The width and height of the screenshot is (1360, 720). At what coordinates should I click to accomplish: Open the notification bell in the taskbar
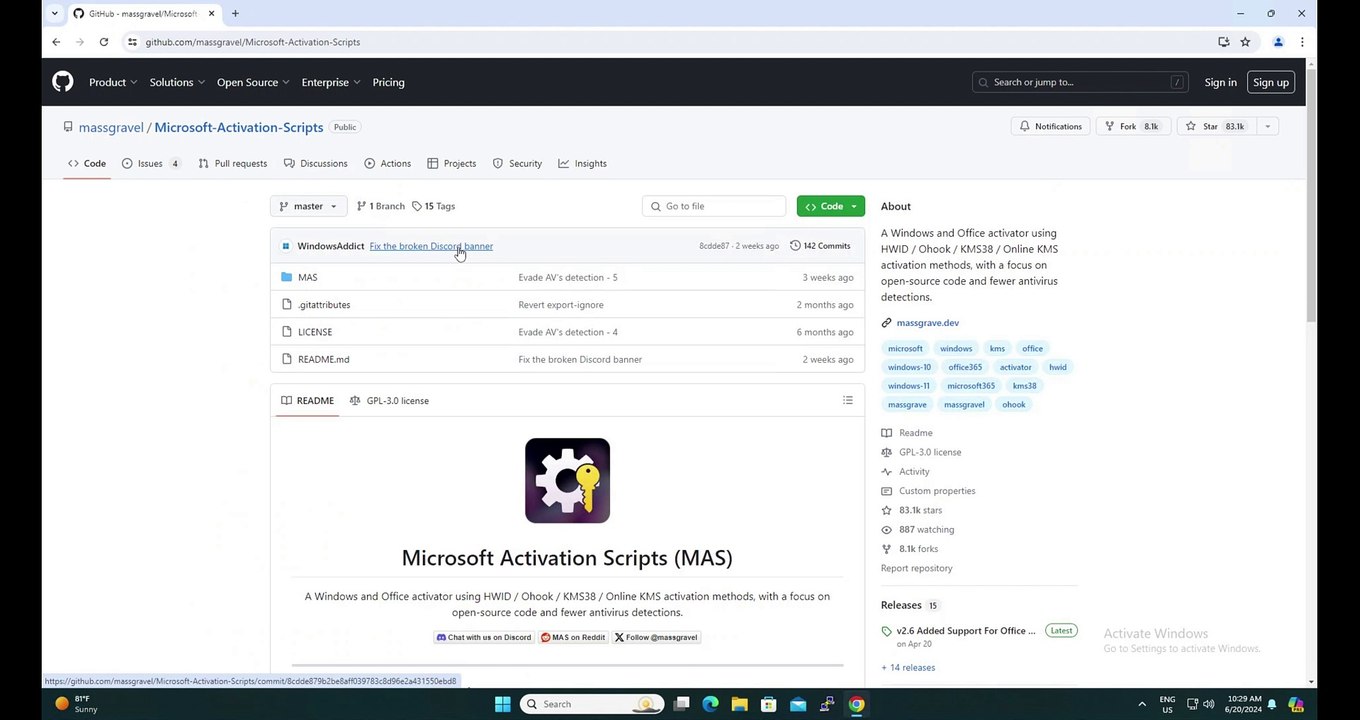pyautogui.click(x=1274, y=704)
